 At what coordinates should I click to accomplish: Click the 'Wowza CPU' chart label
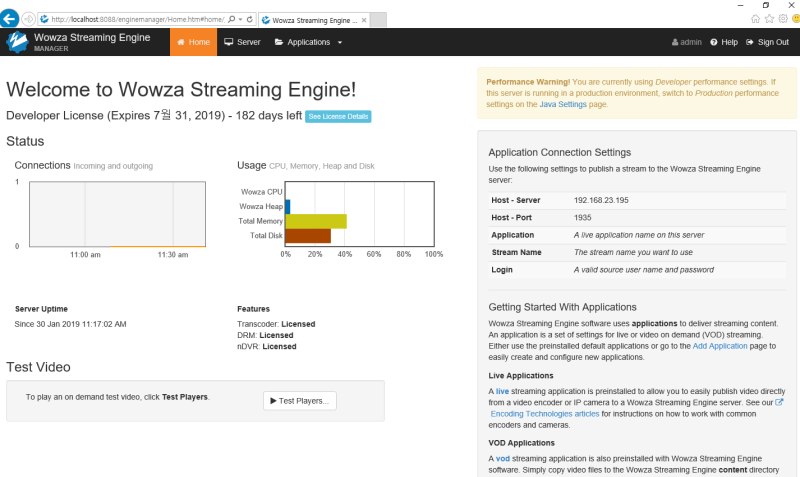click(x=261, y=192)
